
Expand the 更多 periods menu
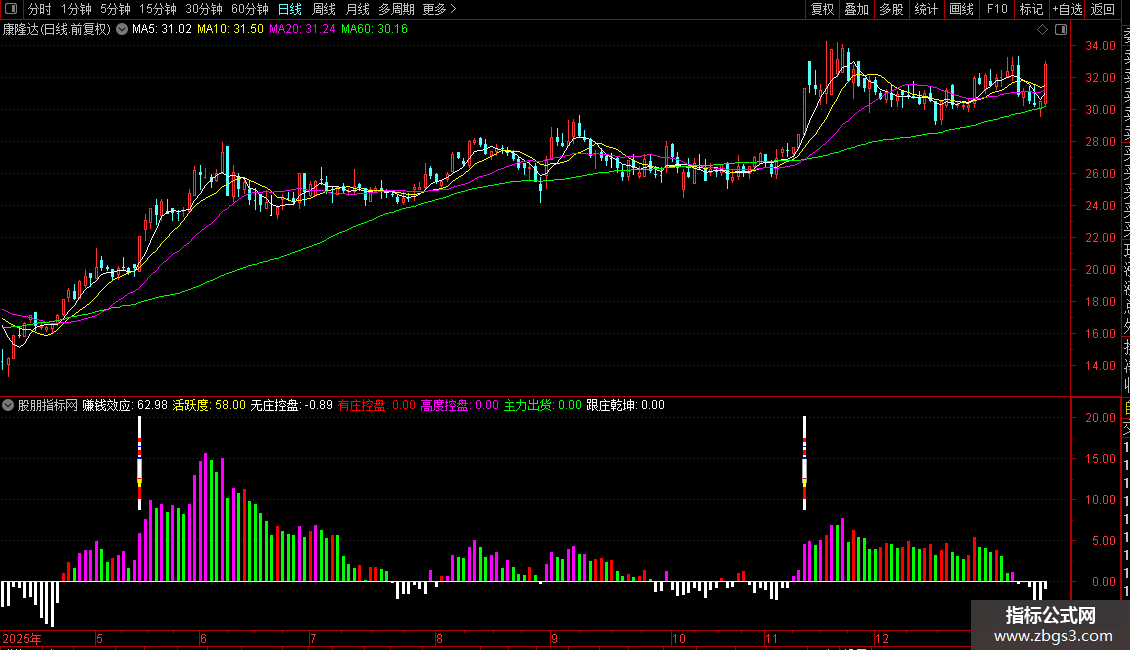[x=439, y=9]
